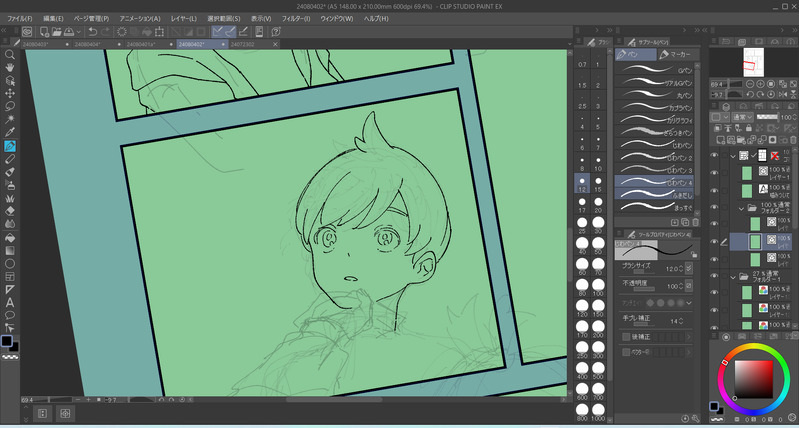Open the Clip Studio launcher icon
Viewport: 799px width, 428px height.
point(27,32)
